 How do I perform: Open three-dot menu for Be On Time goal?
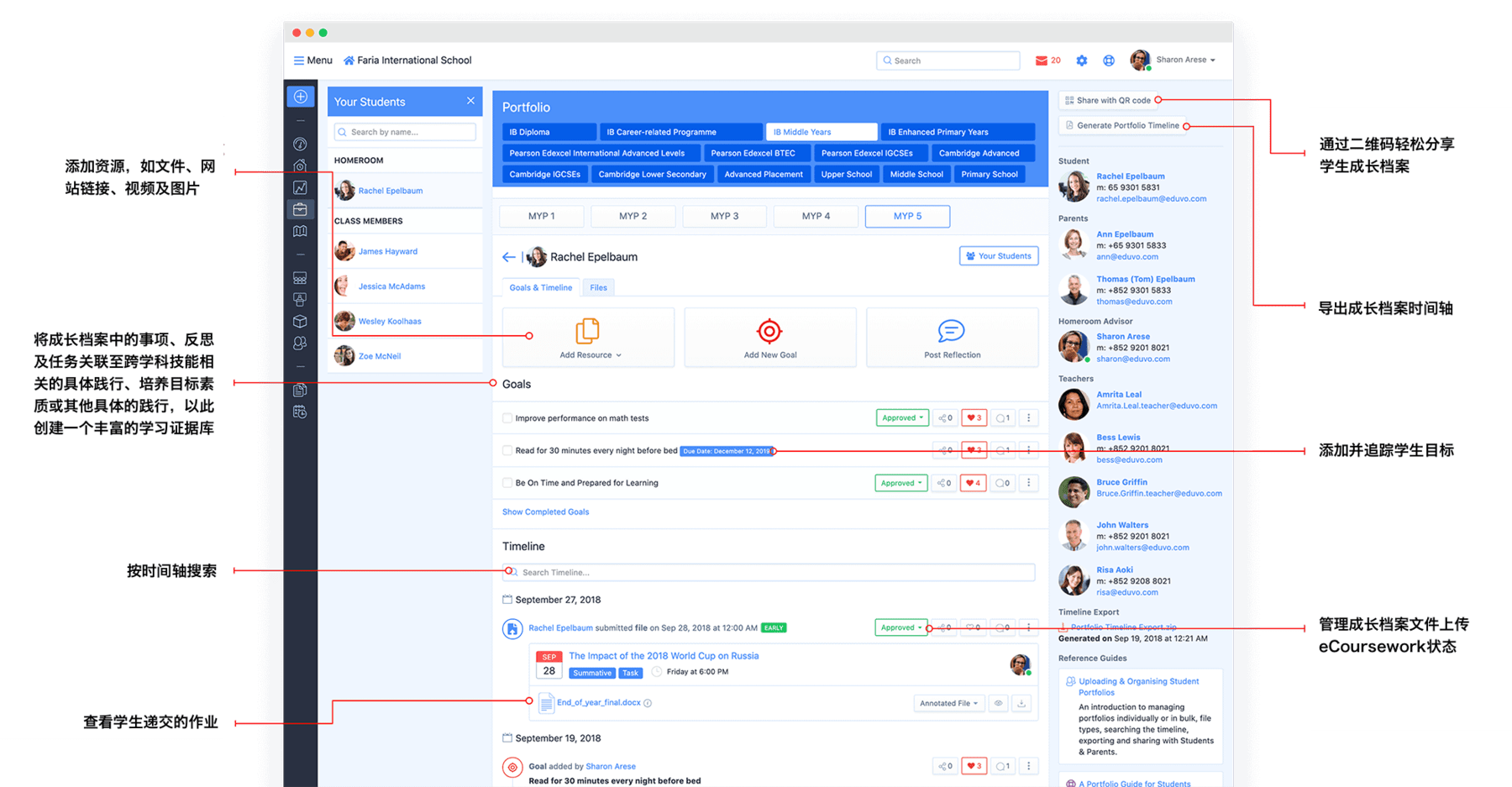pos(1029,483)
